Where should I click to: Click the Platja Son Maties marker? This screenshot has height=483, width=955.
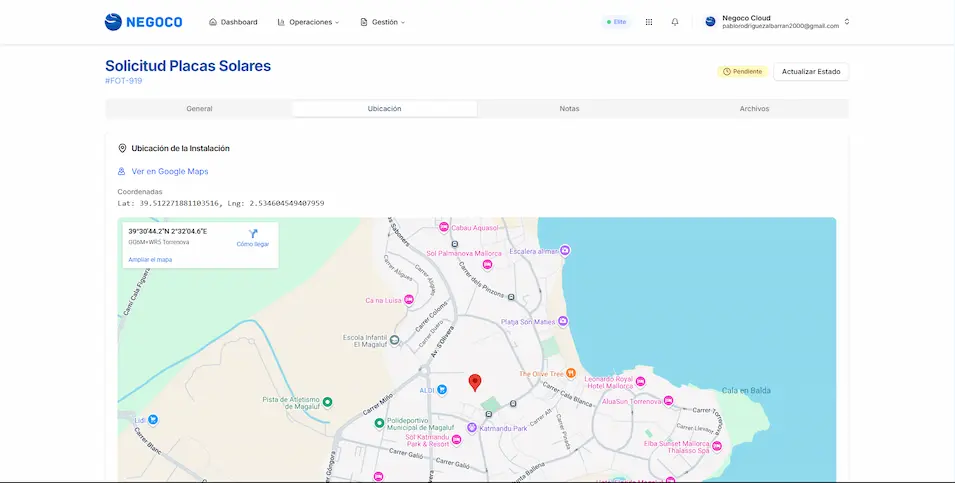click(563, 321)
